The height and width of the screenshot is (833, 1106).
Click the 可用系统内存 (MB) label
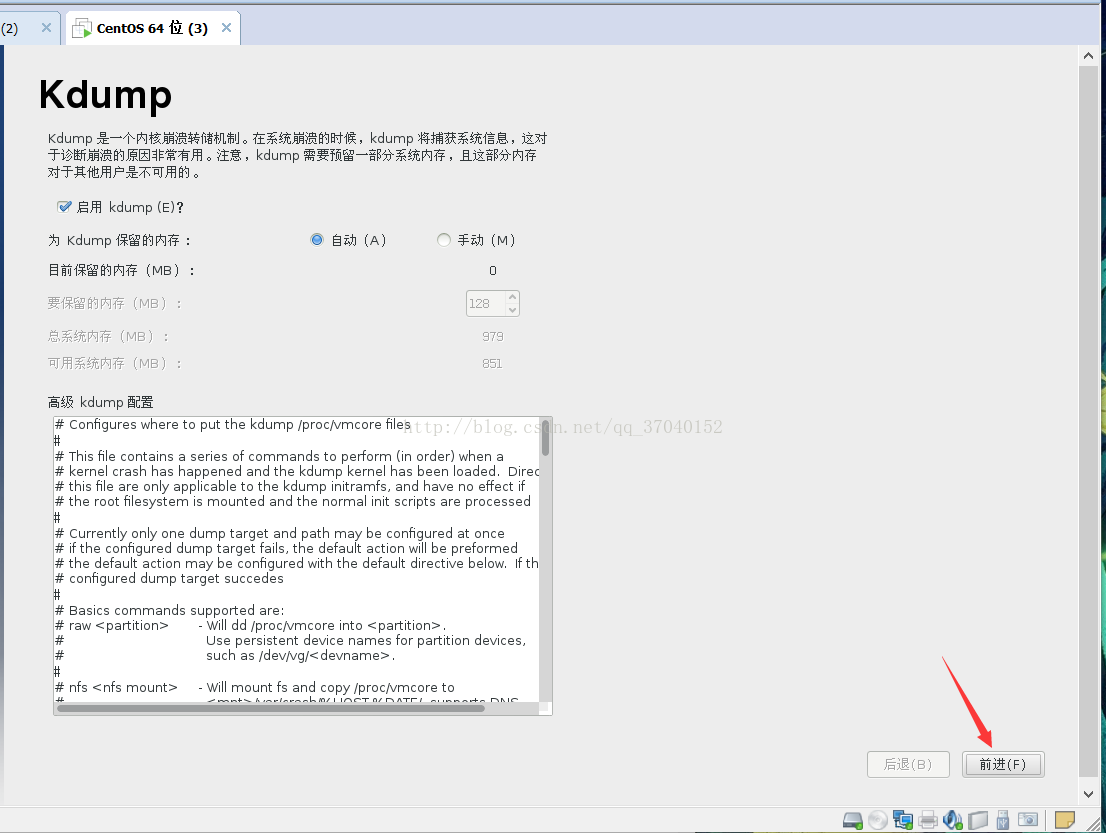pos(115,363)
